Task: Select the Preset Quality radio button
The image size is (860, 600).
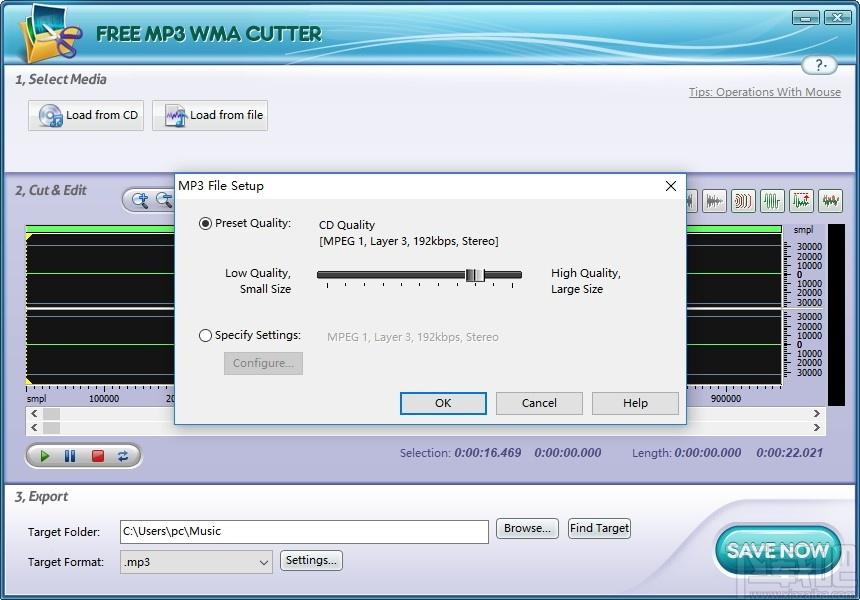Action: click(x=205, y=223)
